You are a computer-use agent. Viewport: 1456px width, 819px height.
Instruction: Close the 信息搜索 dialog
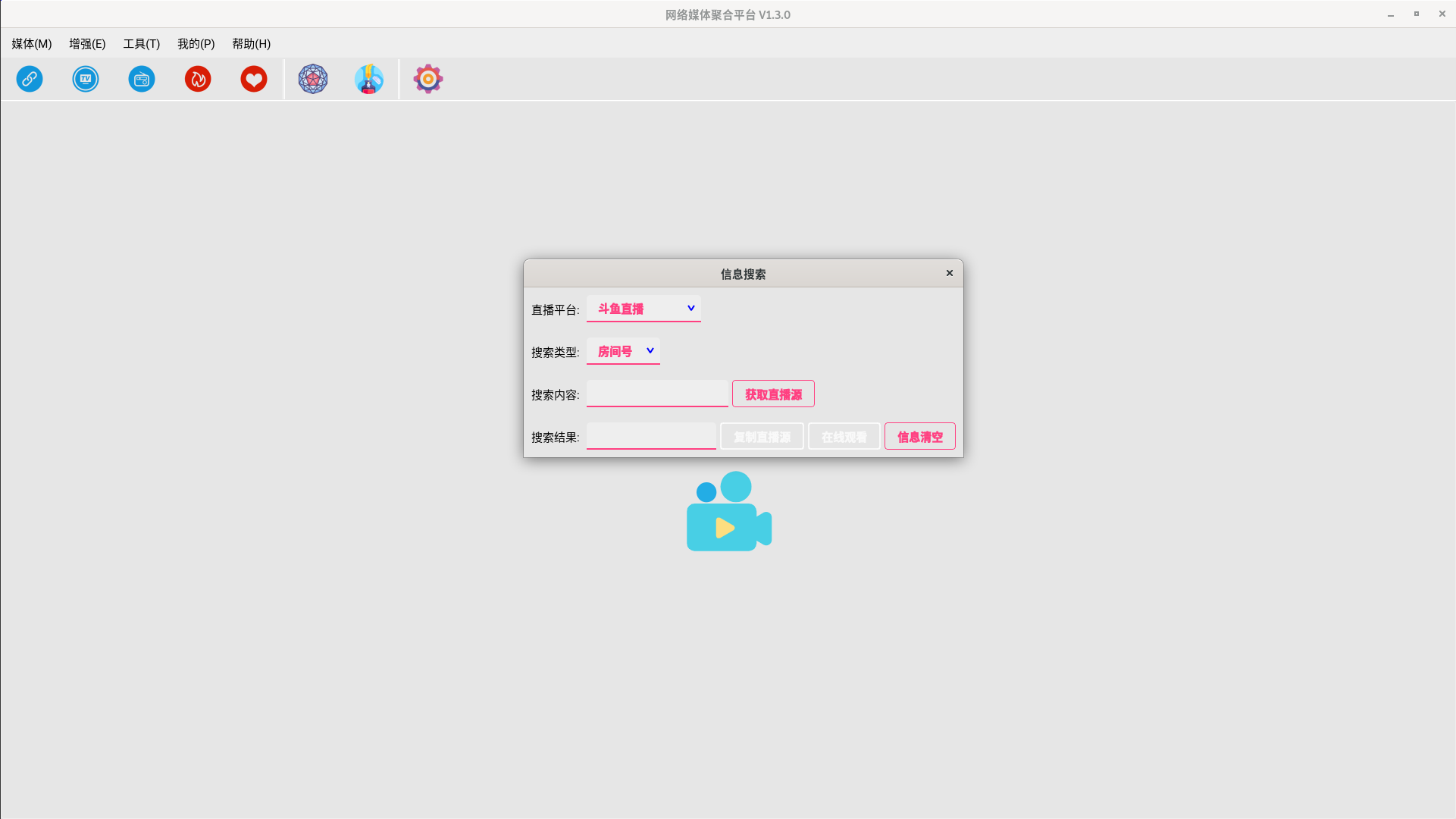tap(950, 273)
